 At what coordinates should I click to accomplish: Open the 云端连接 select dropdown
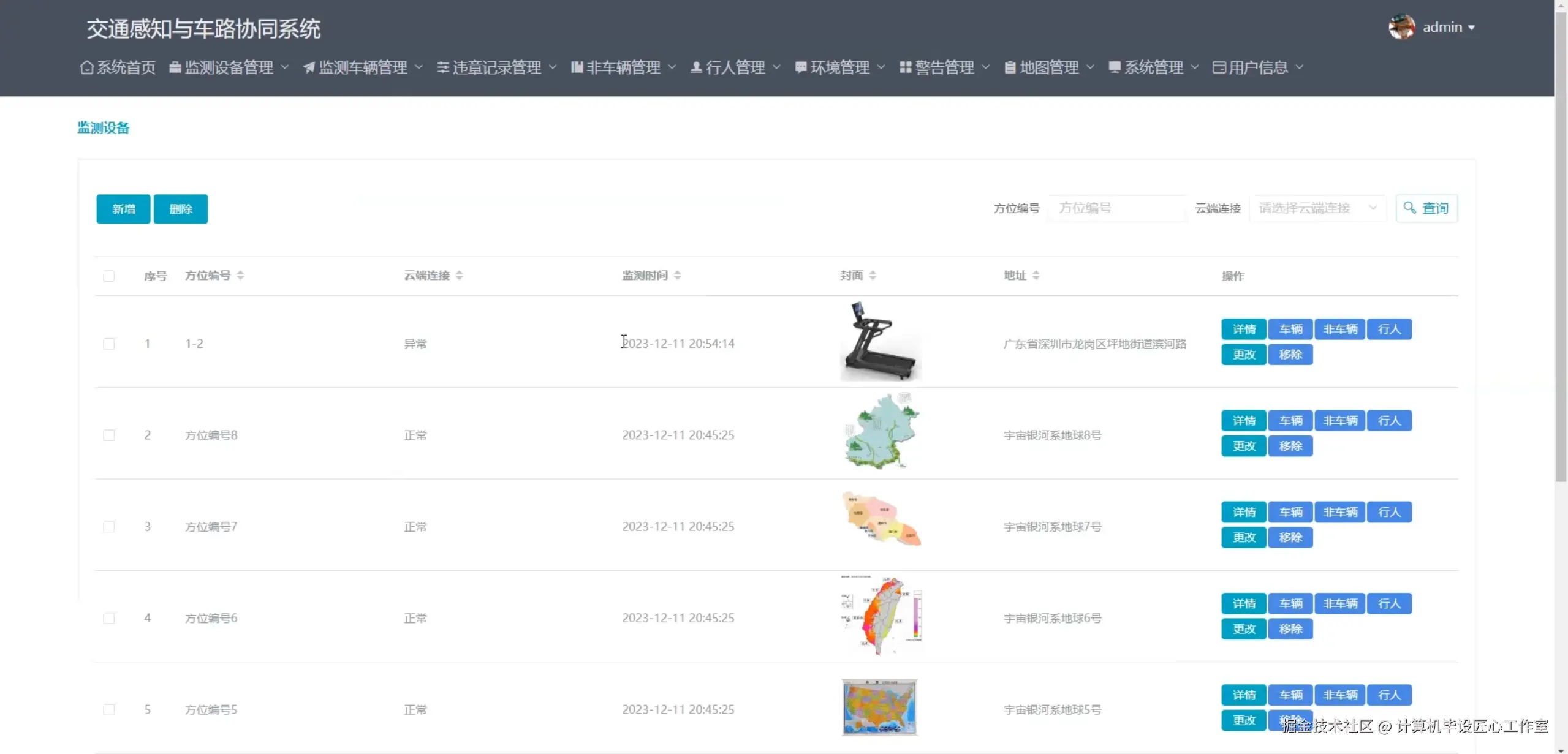(x=1317, y=208)
